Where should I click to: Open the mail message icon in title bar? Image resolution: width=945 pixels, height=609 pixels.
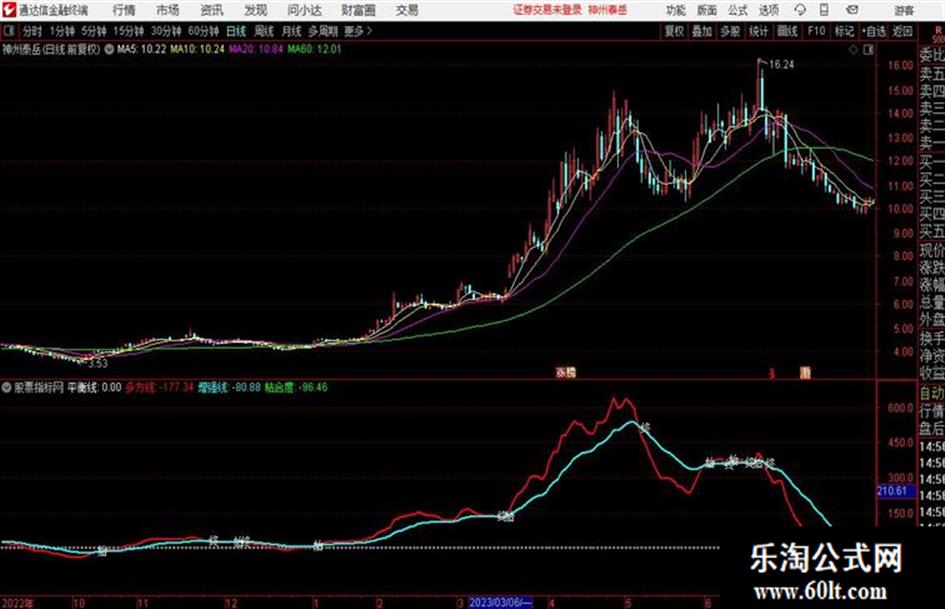tap(852, 10)
